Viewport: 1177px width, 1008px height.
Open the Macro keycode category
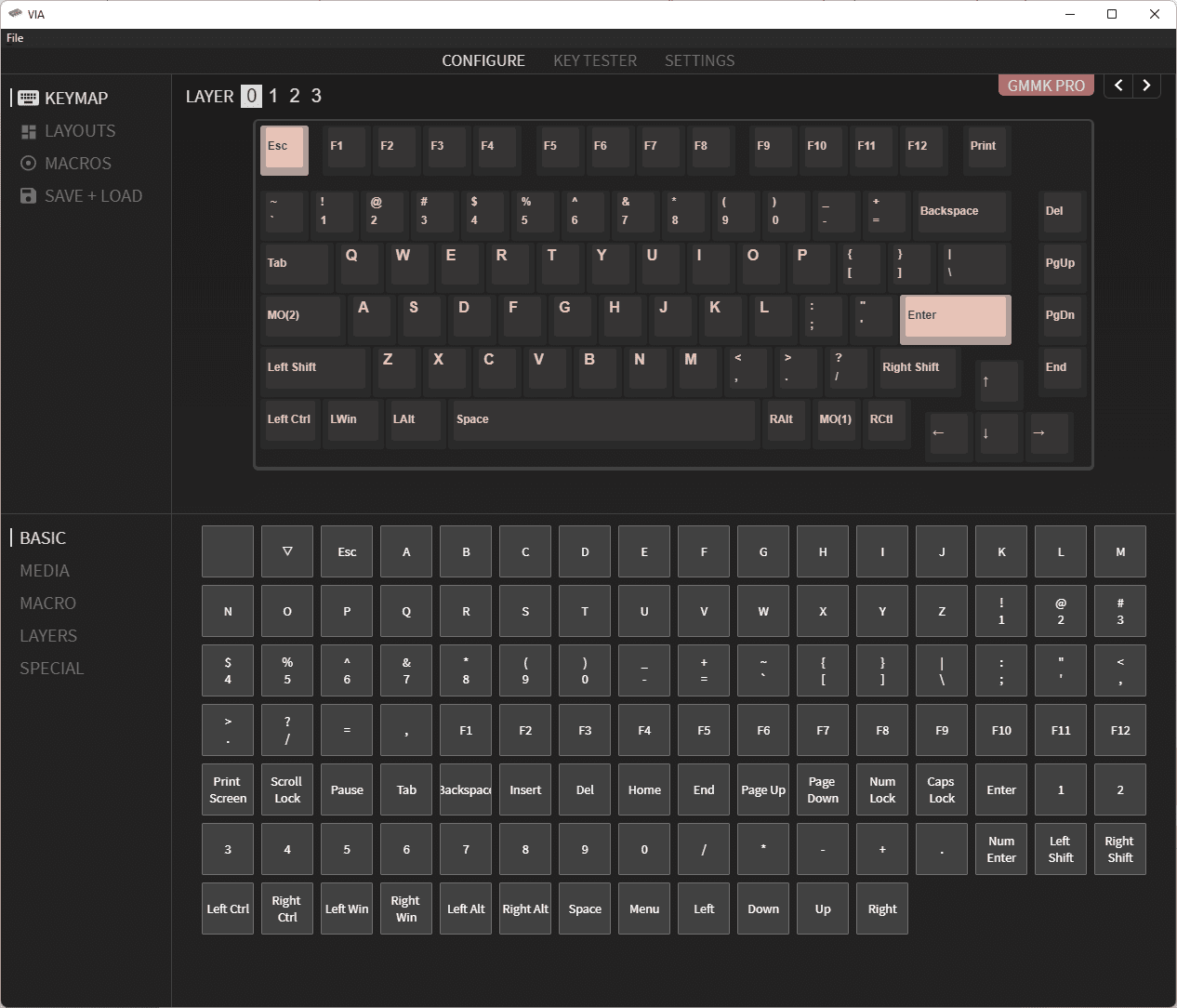click(x=48, y=603)
